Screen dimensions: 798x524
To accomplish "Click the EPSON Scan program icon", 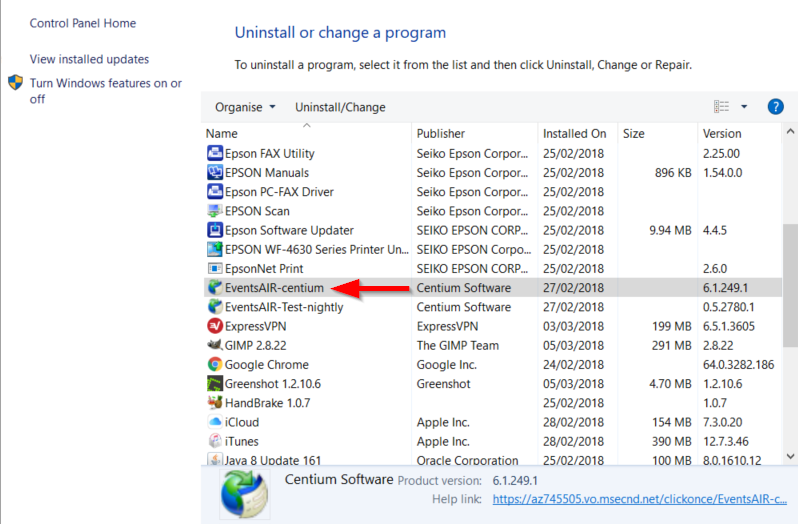I will click(x=215, y=211).
